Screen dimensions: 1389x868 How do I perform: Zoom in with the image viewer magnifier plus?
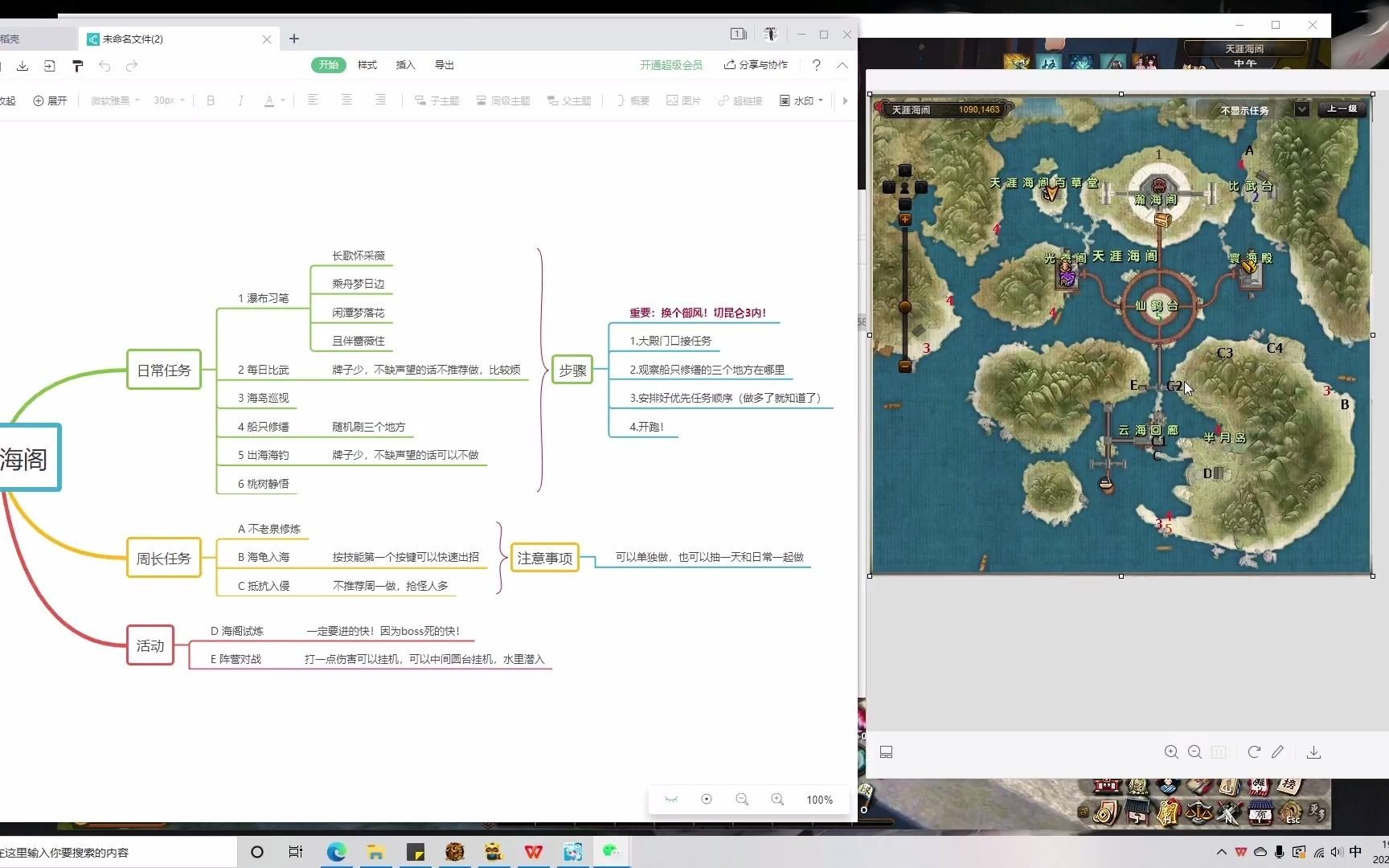[1171, 752]
